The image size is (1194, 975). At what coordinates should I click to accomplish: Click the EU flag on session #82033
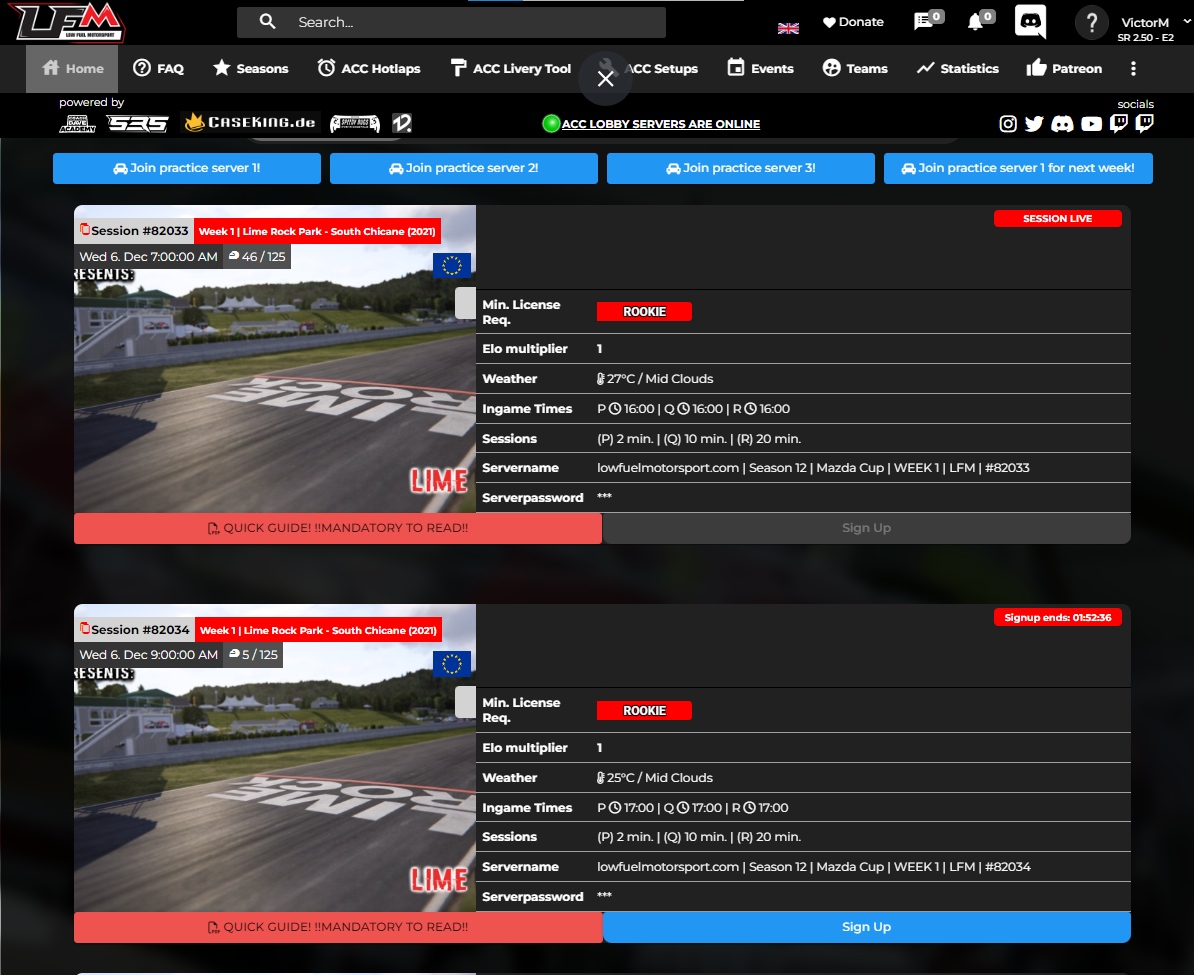coord(452,265)
